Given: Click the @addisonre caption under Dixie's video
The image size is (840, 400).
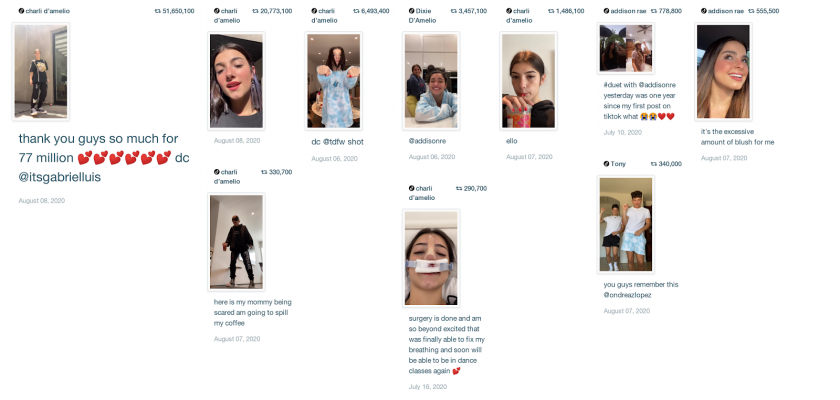Looking at the screenshot, I should (428, 141).
